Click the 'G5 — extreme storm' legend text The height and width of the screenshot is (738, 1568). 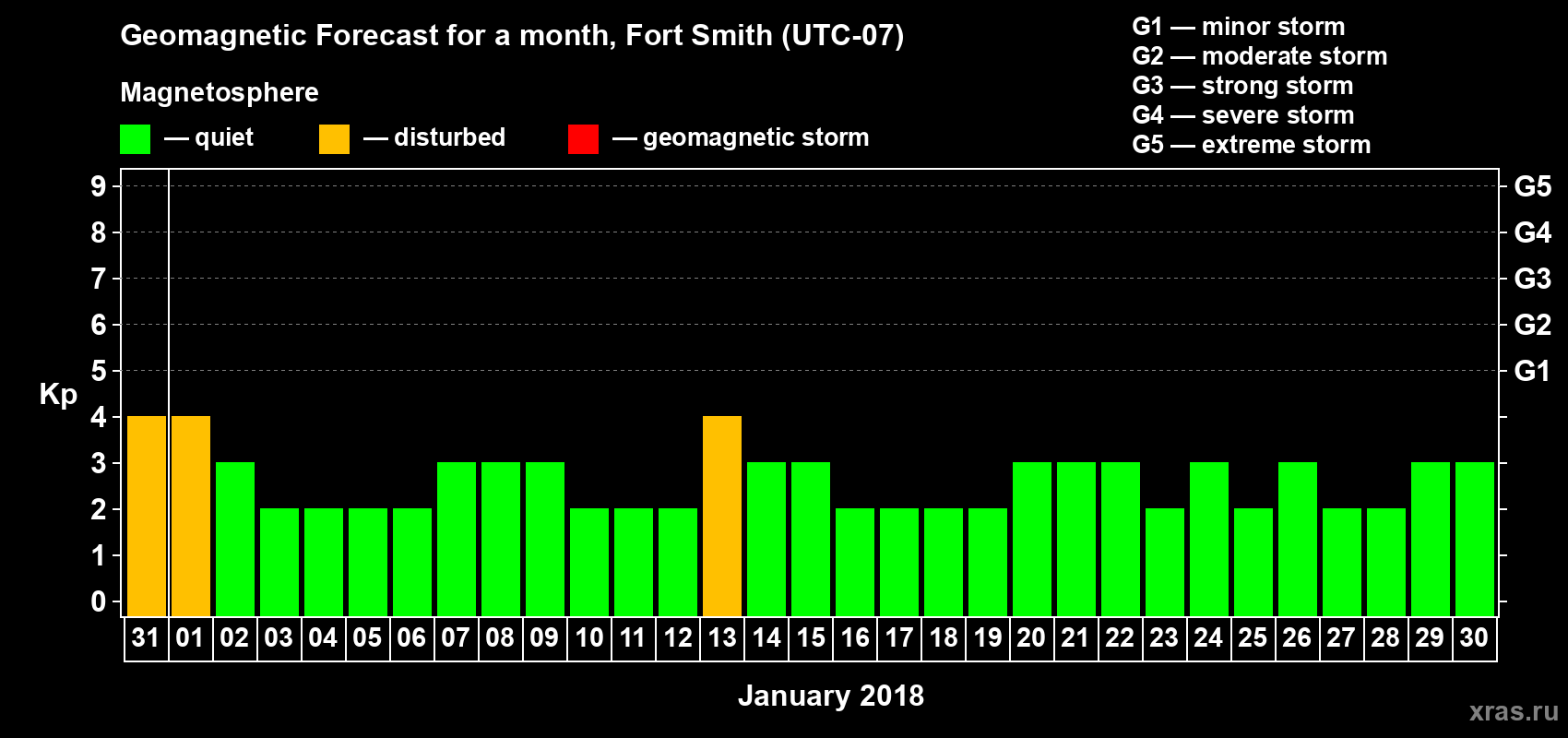(x=1252, y=145)
